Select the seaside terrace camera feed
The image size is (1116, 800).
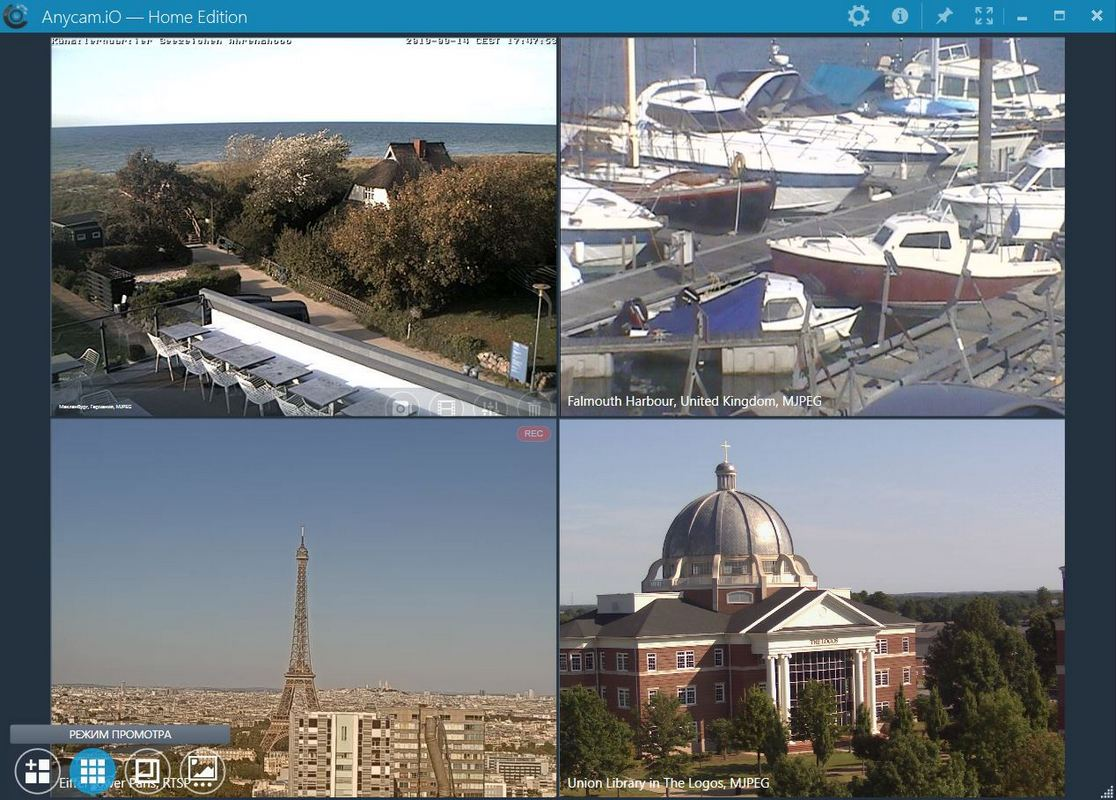[304, 226]
